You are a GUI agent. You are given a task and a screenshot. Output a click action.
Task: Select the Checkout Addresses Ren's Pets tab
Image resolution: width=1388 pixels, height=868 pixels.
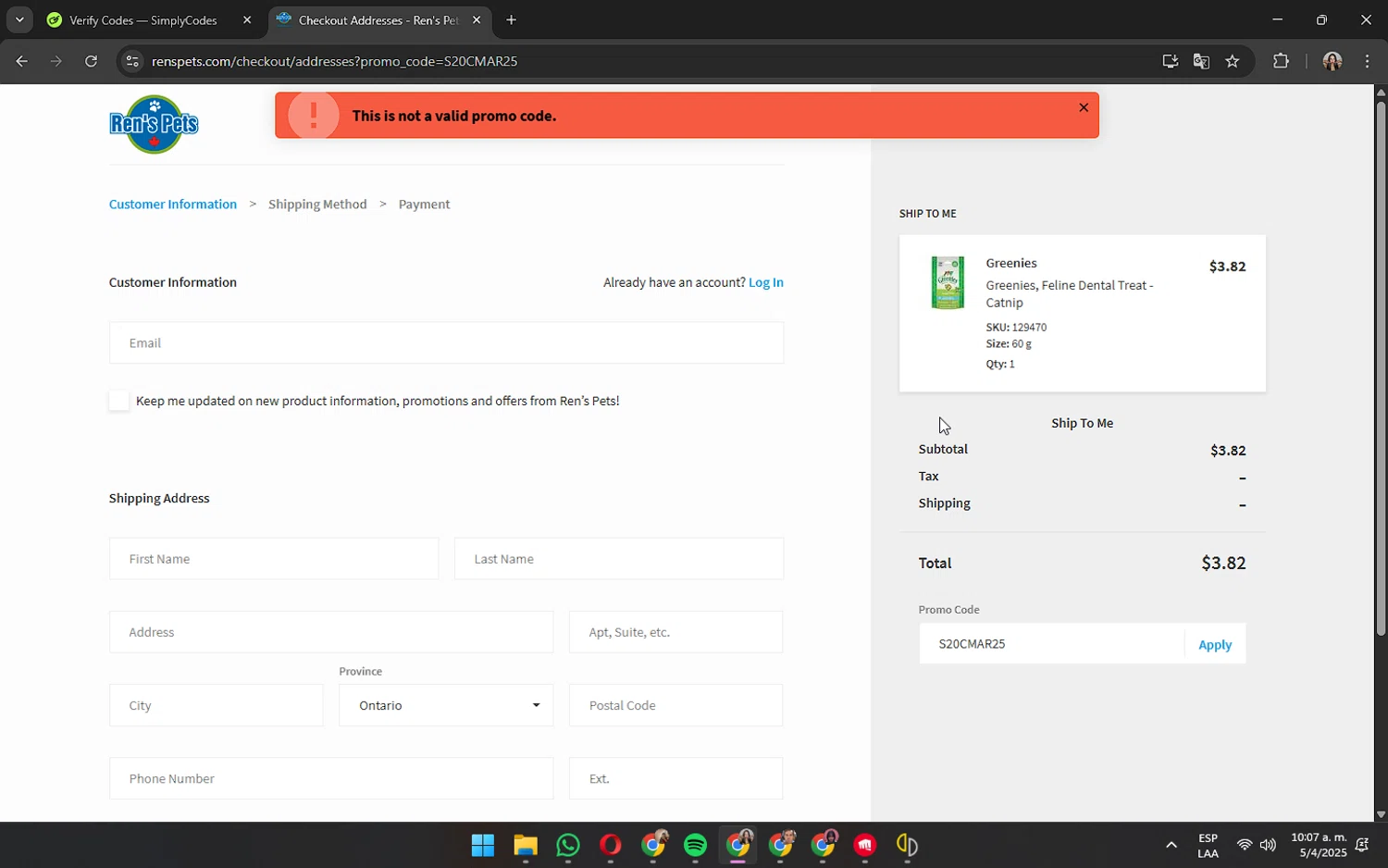coord(378,19)
